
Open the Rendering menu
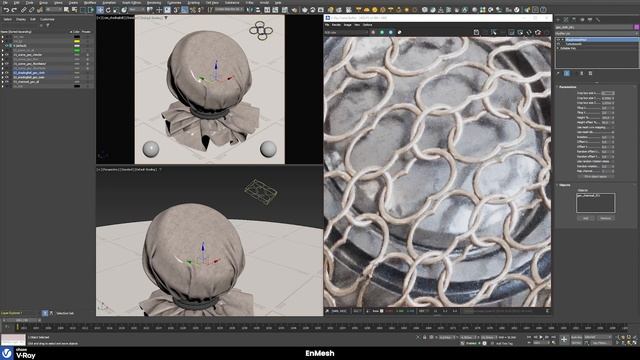(x=154, y=2)
